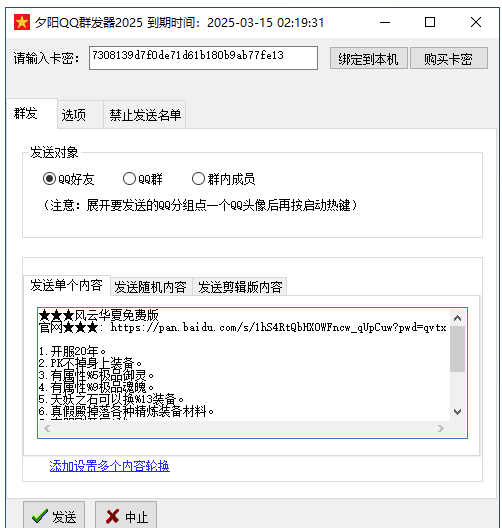Click the 绑定到本机 button
Screen dimensions: 502x528
(369, 59)
